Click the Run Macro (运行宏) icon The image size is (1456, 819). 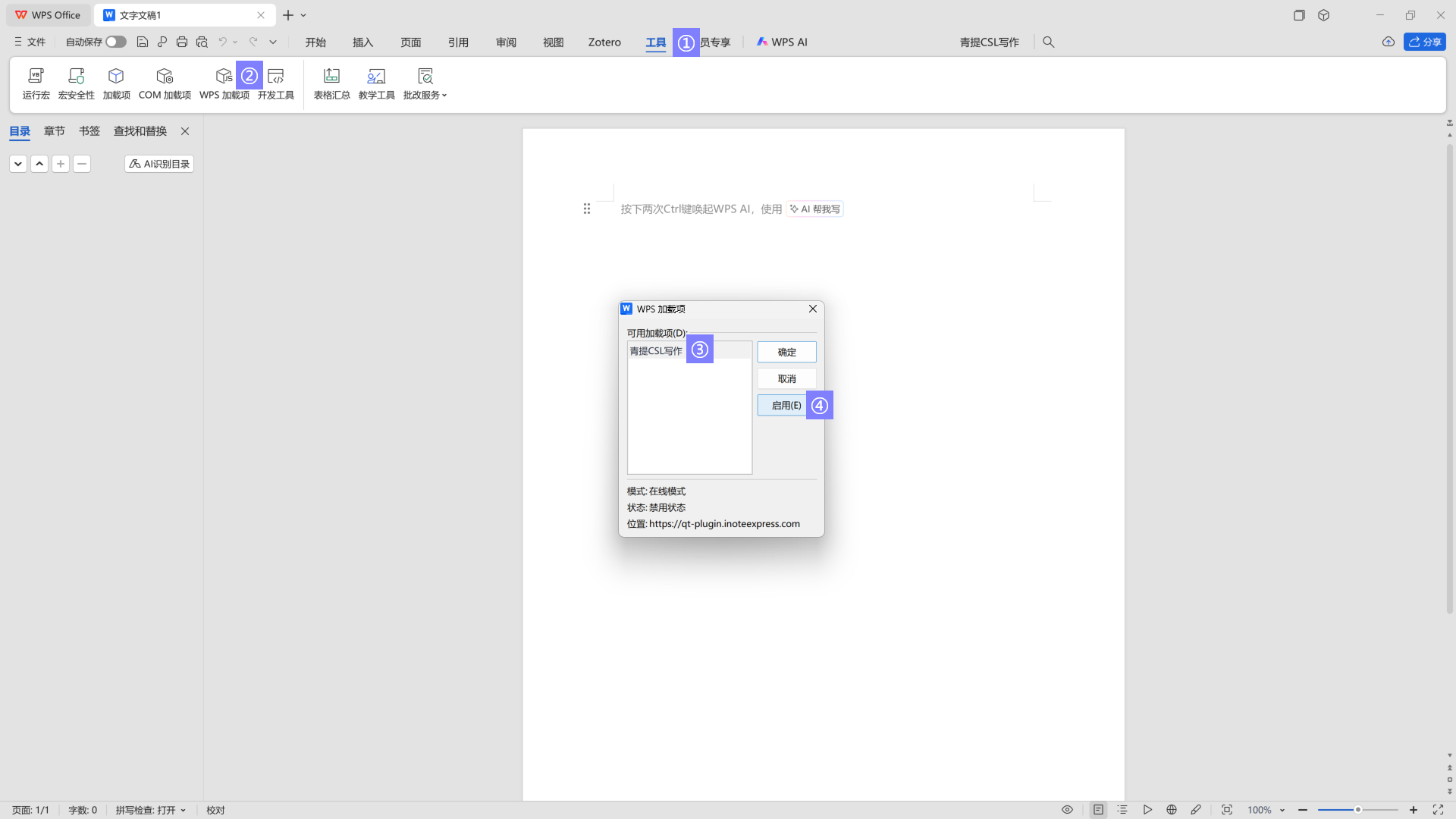(36, 83)
